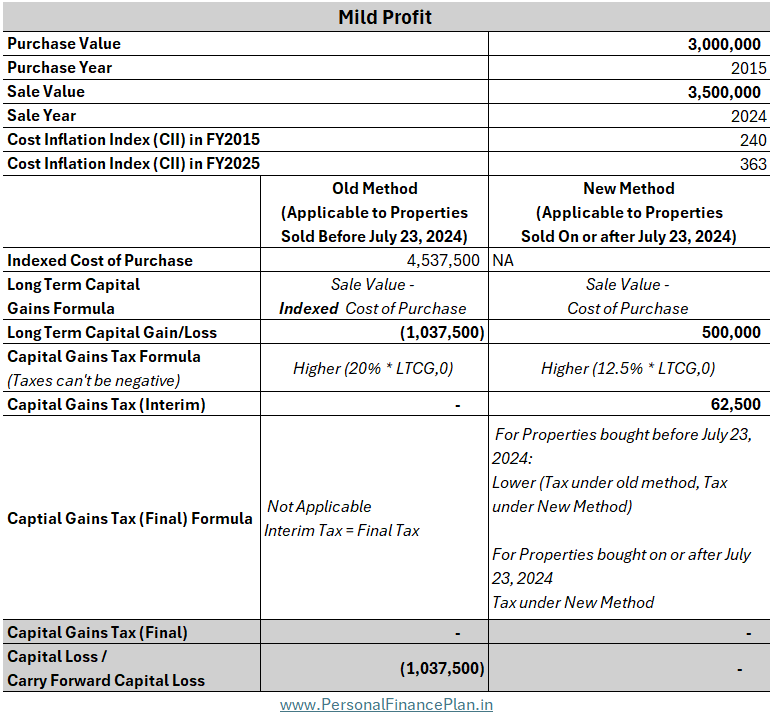
Task: Select the interim tax 62,500 cell
Action: click(629, 404)
